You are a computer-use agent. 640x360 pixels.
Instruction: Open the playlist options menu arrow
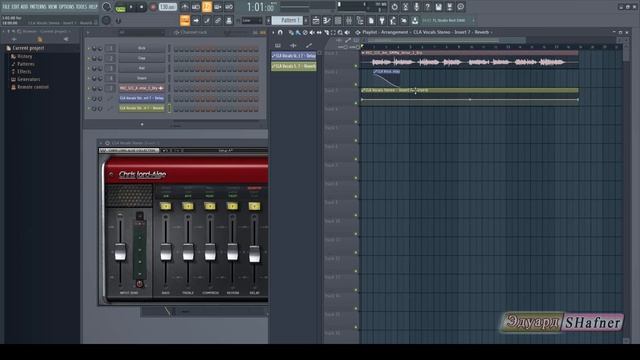273,32
